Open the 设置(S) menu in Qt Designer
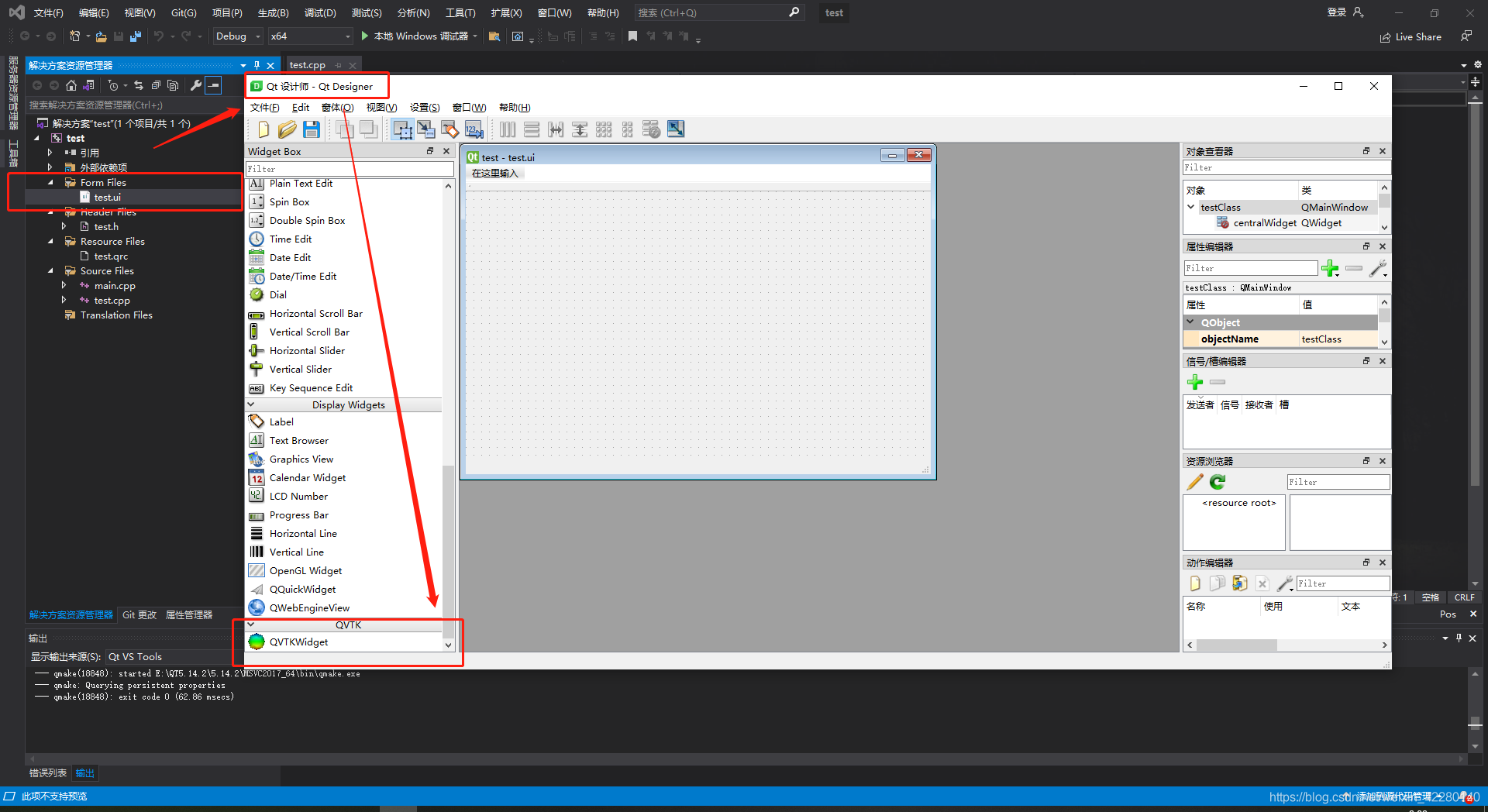1488x812 pixels. [425, 108]
